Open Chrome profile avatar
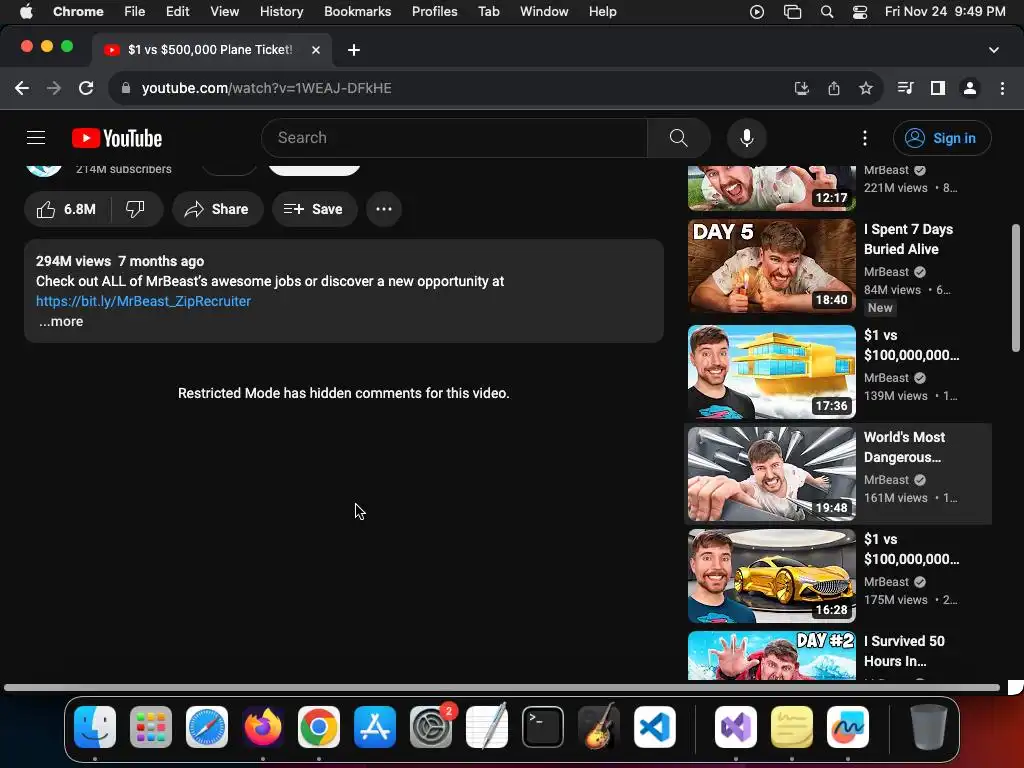This screenshot has width=1024, height=768. pyautogui.click(x=970, y=88)
